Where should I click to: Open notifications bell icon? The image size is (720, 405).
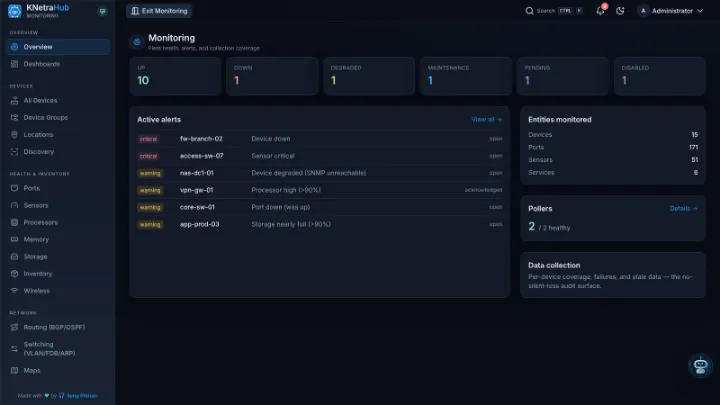pyautogui.click(x=600, y=11)
